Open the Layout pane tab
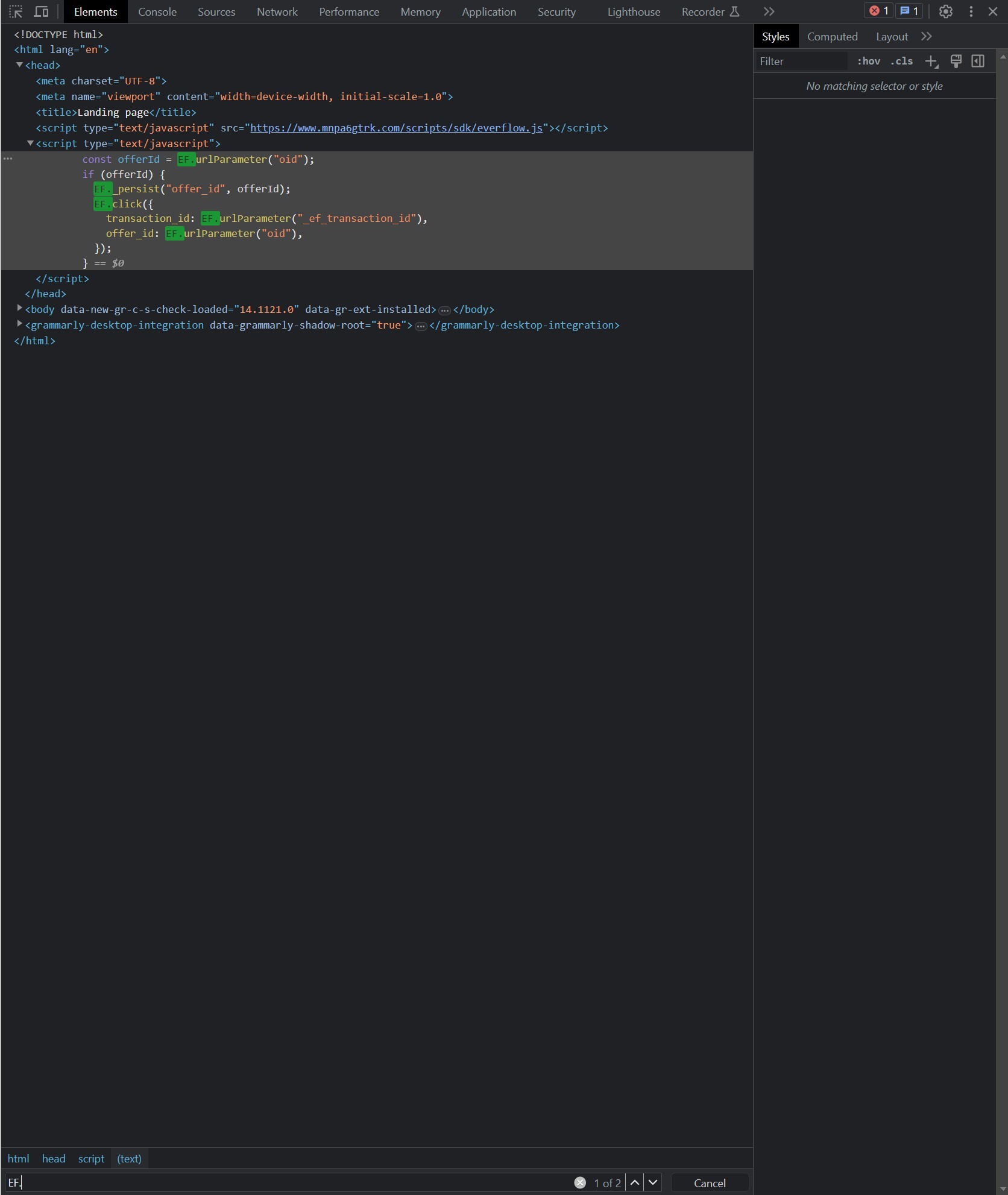This screenshot has height=1195, width=1008. coord(892,37)
